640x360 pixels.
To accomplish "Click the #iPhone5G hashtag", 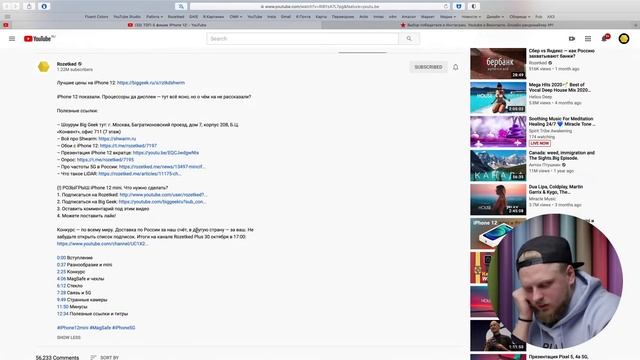I will [x=124, y=328].
